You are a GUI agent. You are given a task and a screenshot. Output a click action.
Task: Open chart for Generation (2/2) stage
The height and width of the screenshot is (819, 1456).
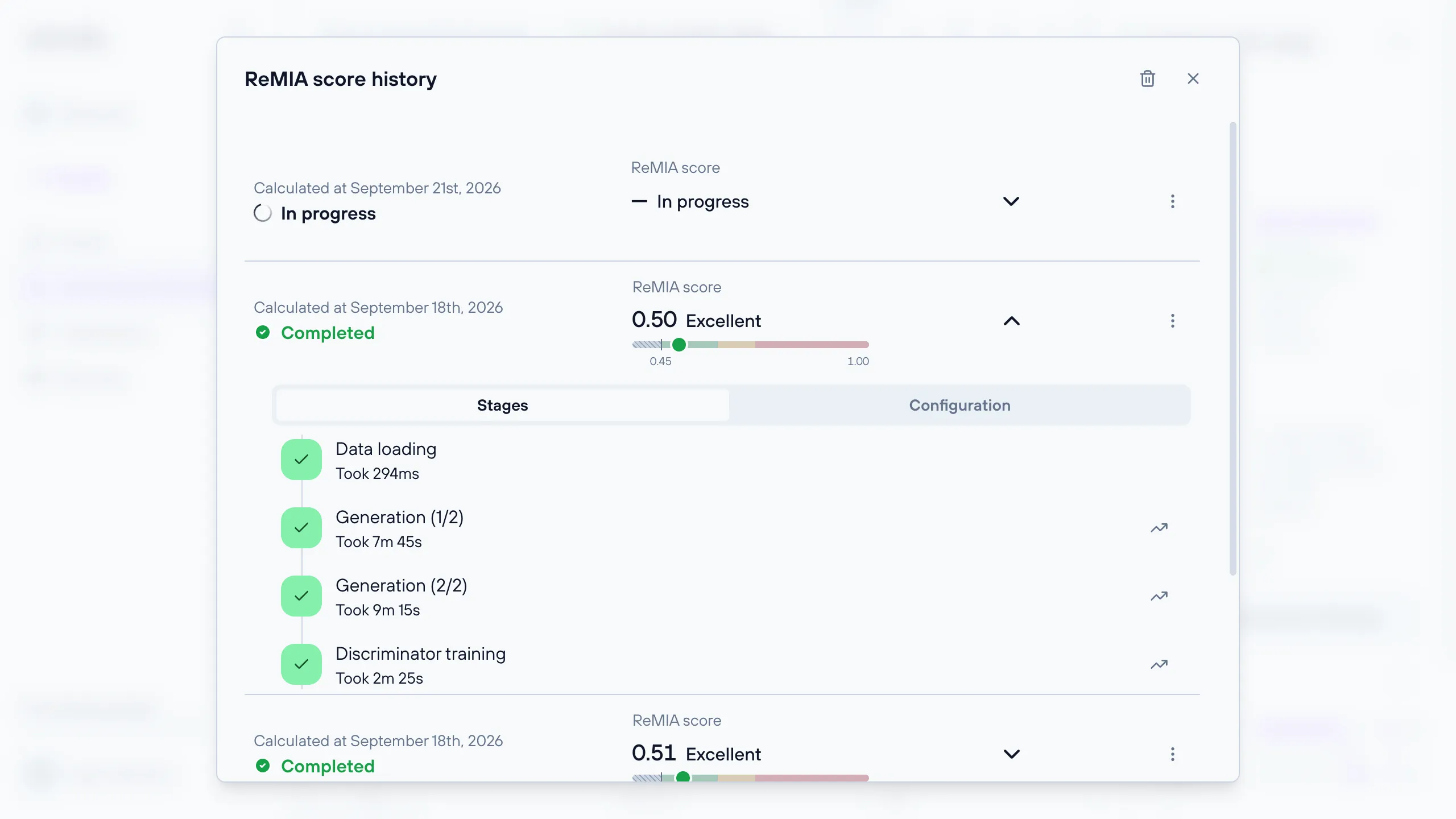point(1159,596)
